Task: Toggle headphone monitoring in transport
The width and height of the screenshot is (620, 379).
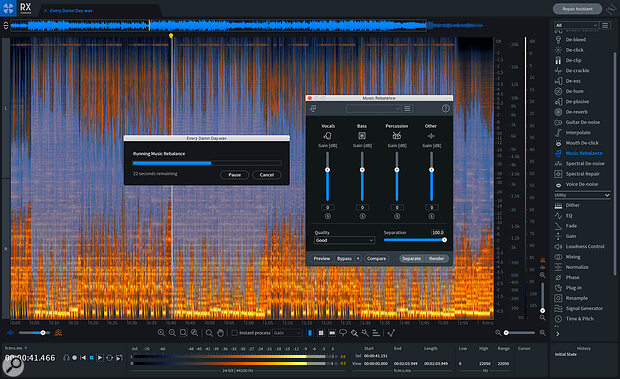Action: (x=66, y=358)
